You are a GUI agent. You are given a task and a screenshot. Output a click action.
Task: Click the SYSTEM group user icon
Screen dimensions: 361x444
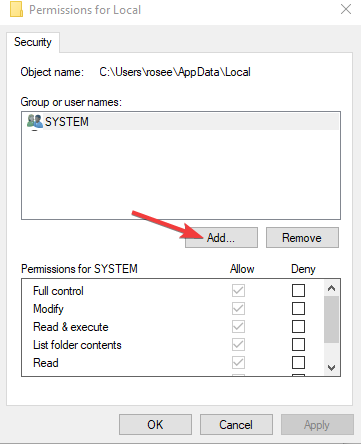pyautogui.click(x=35, y=121)
